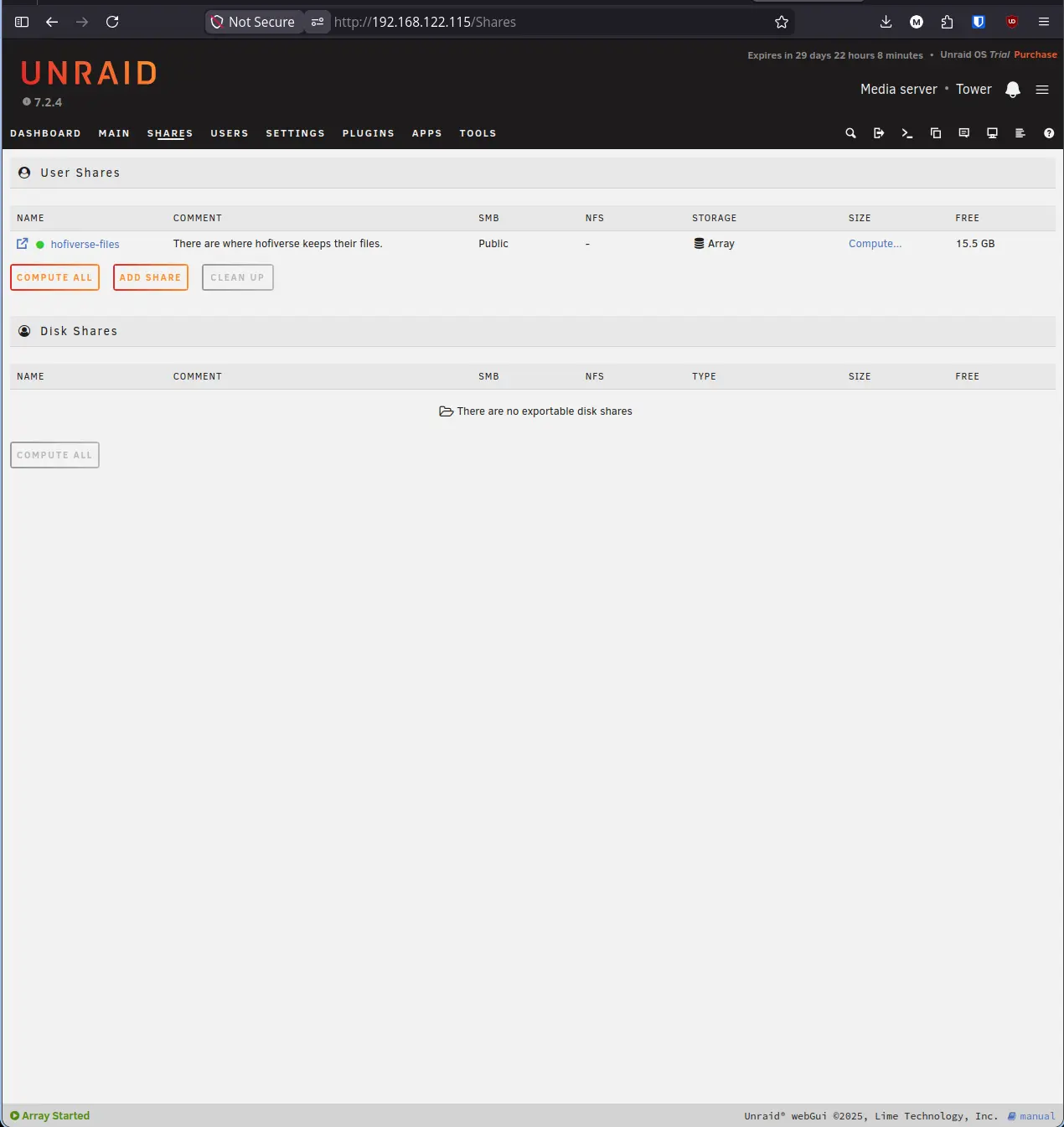Open the browser downloads icon
The width and height of the screenshot is (1064, 1127).
point(886,22)
